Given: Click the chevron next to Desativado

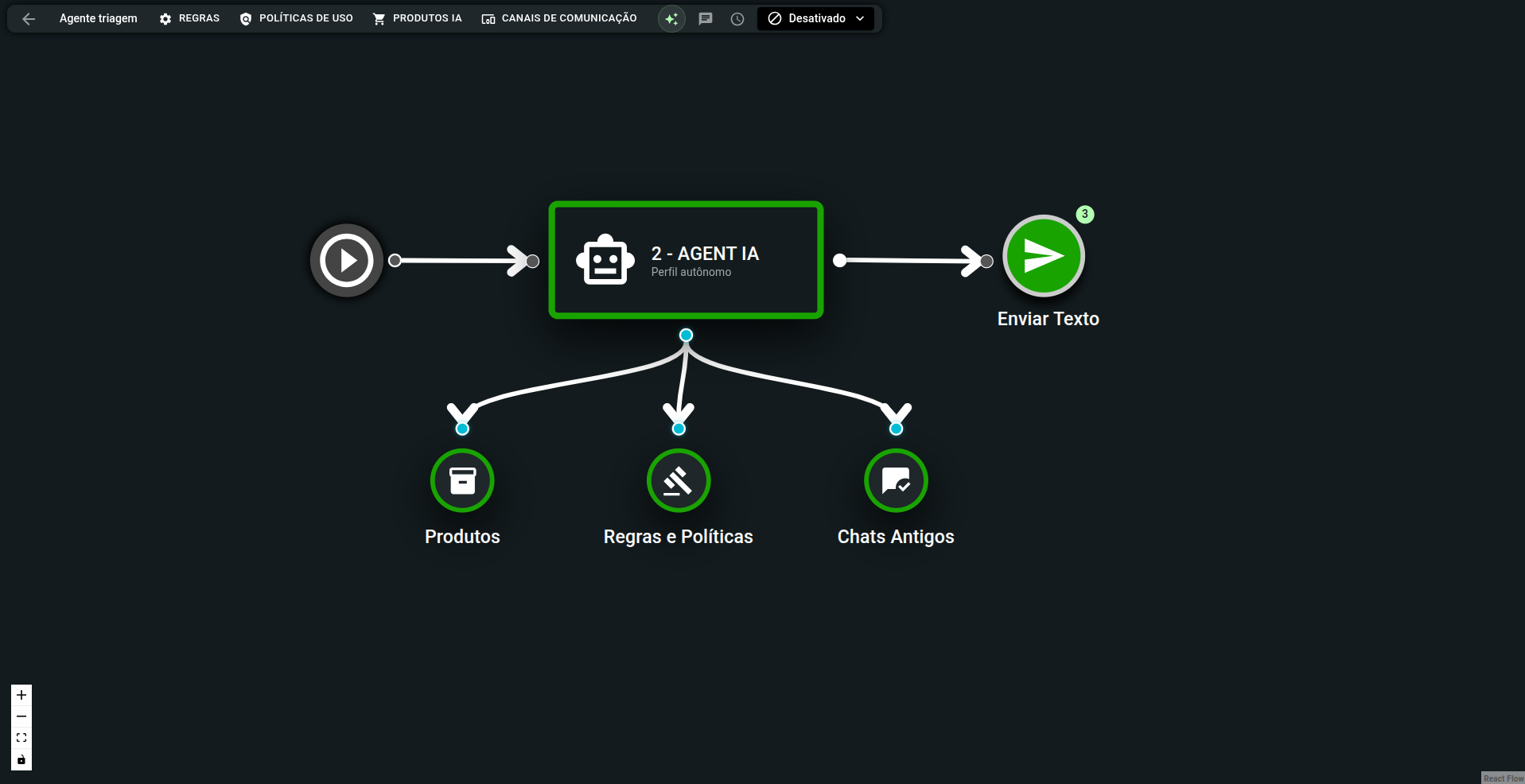Looking at the screenshot, I should point(860,19).
